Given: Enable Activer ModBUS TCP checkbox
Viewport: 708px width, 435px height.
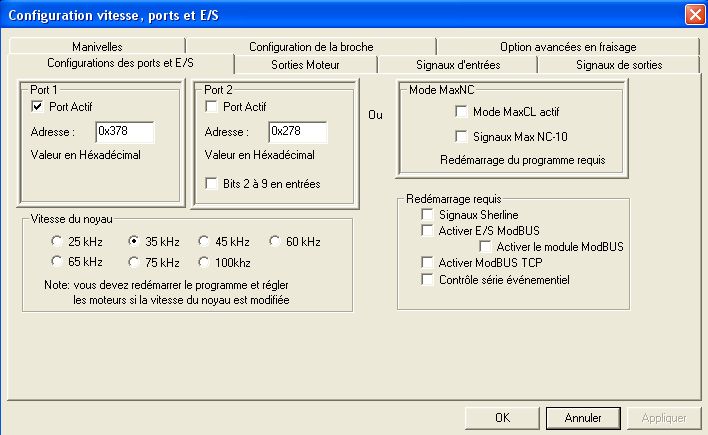Looking at the screenshot, I should (x=427, y=262).
